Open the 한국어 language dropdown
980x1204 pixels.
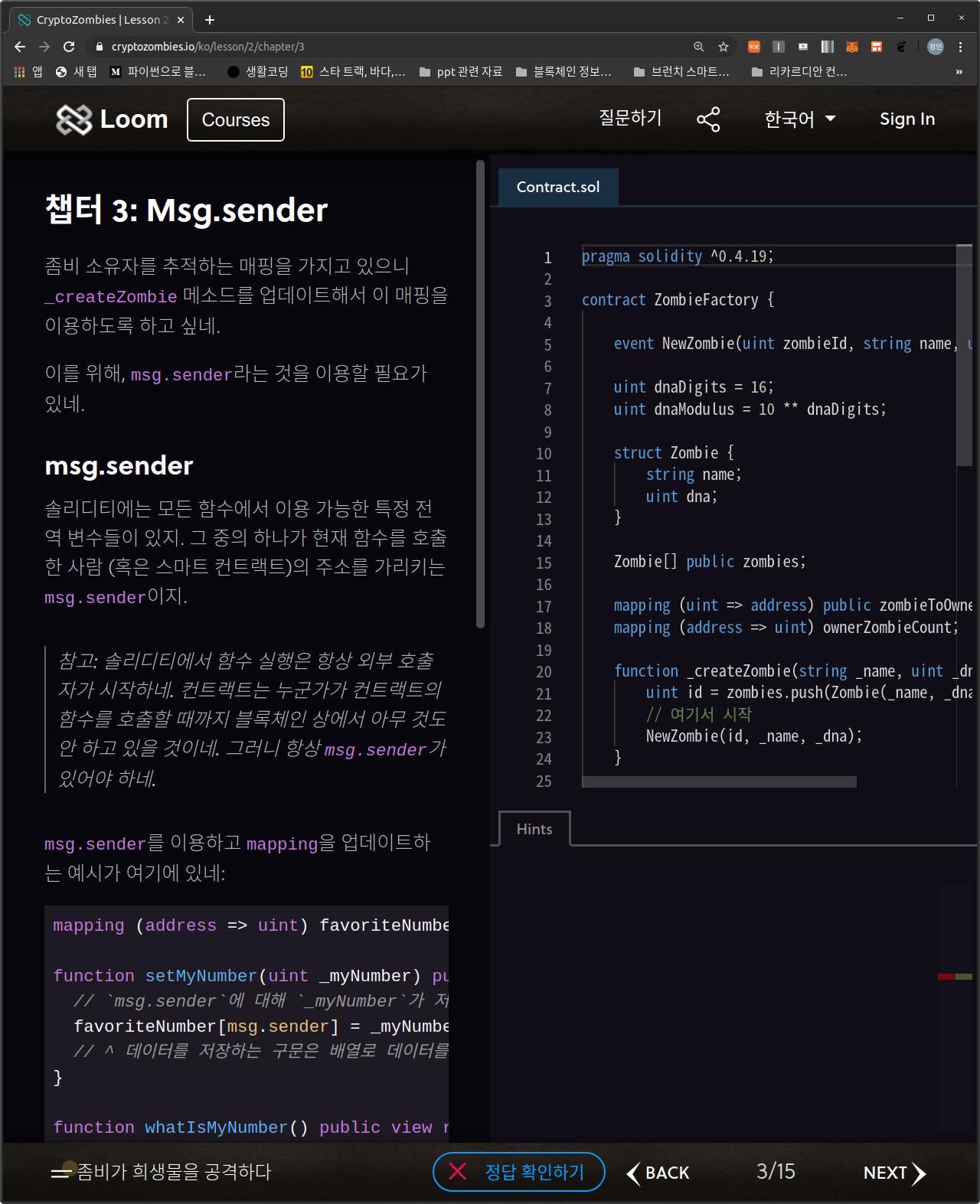tap(800, 119)
